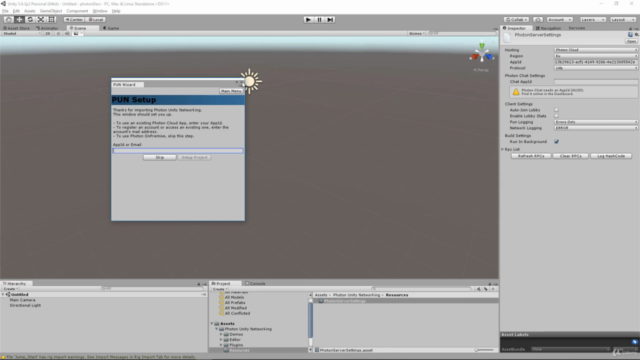The width and height of the screenshot is (640, 360).
Task: Click the warning icon in the status bar
Action: (3, 357)
